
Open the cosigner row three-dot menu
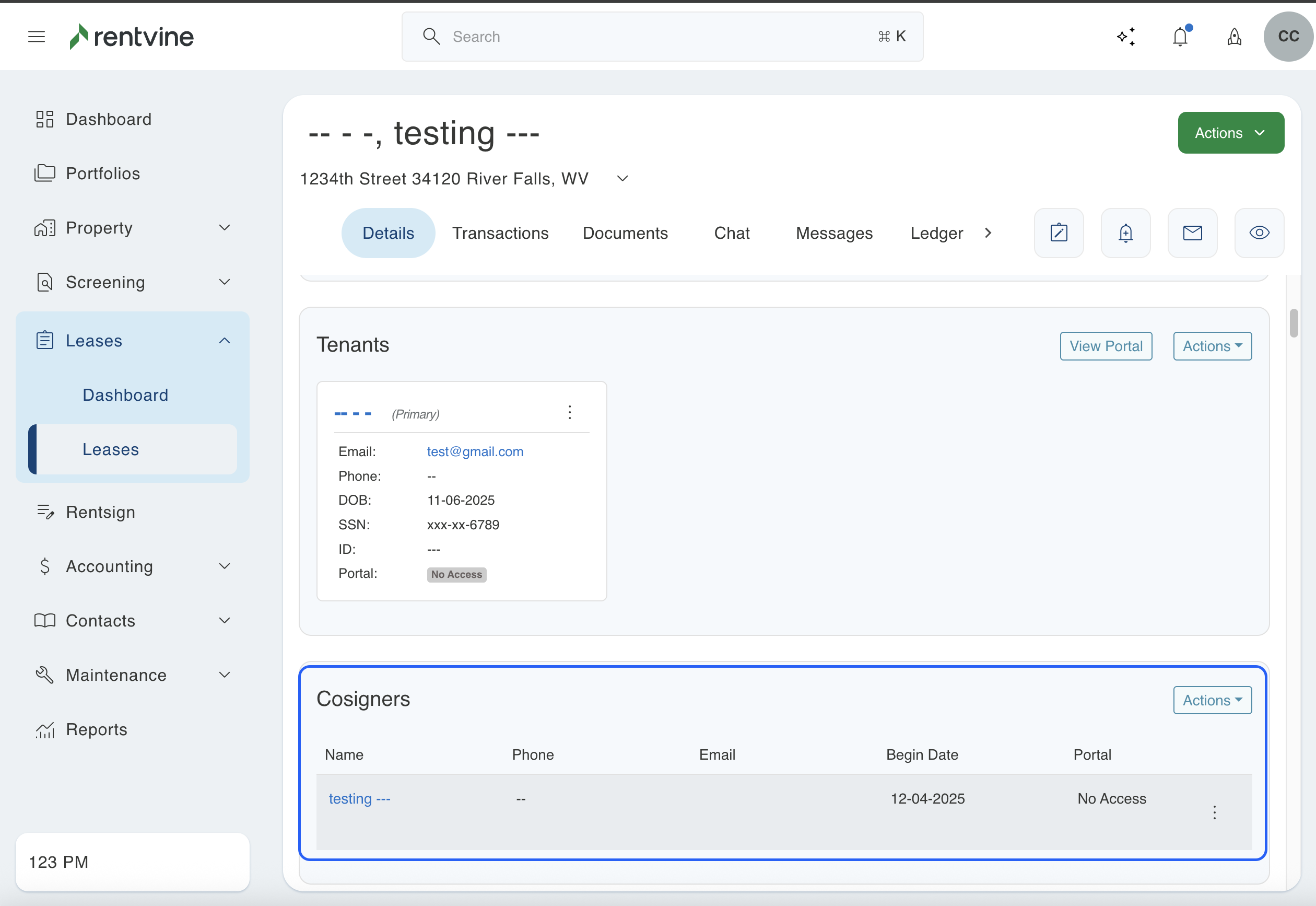[x=1214, y=812]
